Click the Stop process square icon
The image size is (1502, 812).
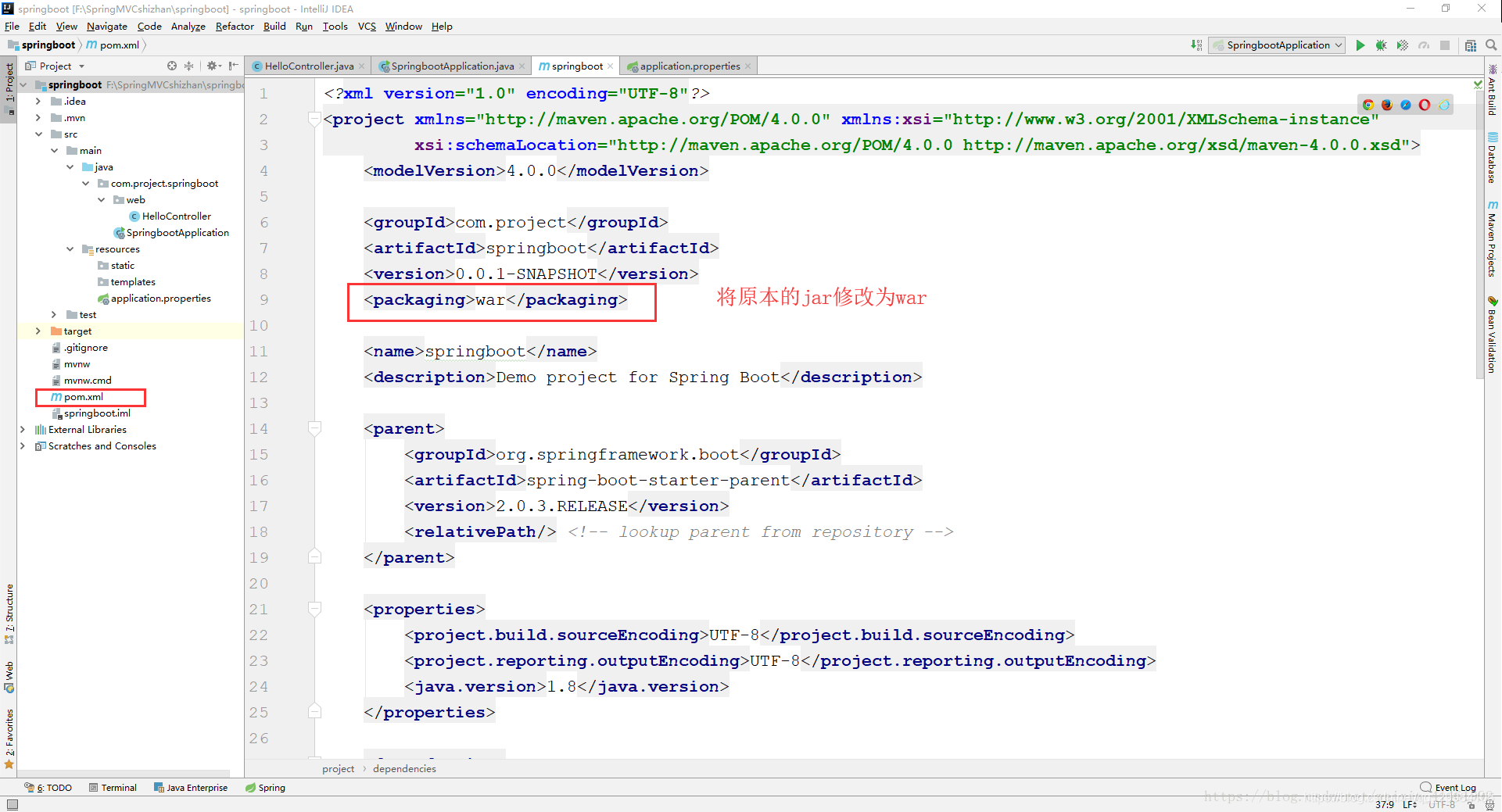click(x=1445, y=45)
